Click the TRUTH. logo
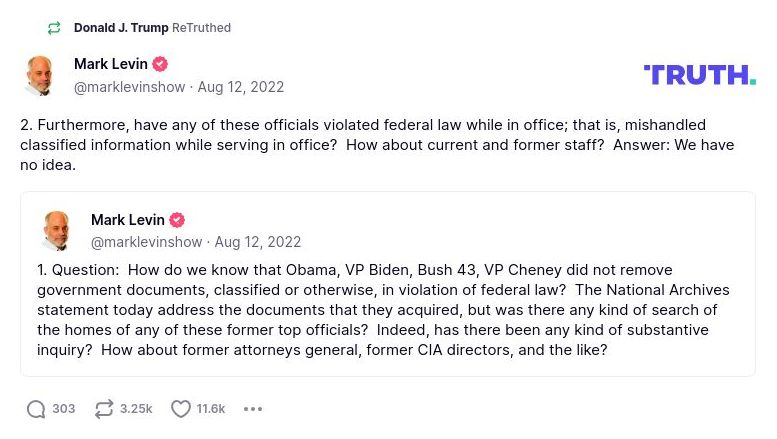The image size is (777, 439). [x=699, y=75]
